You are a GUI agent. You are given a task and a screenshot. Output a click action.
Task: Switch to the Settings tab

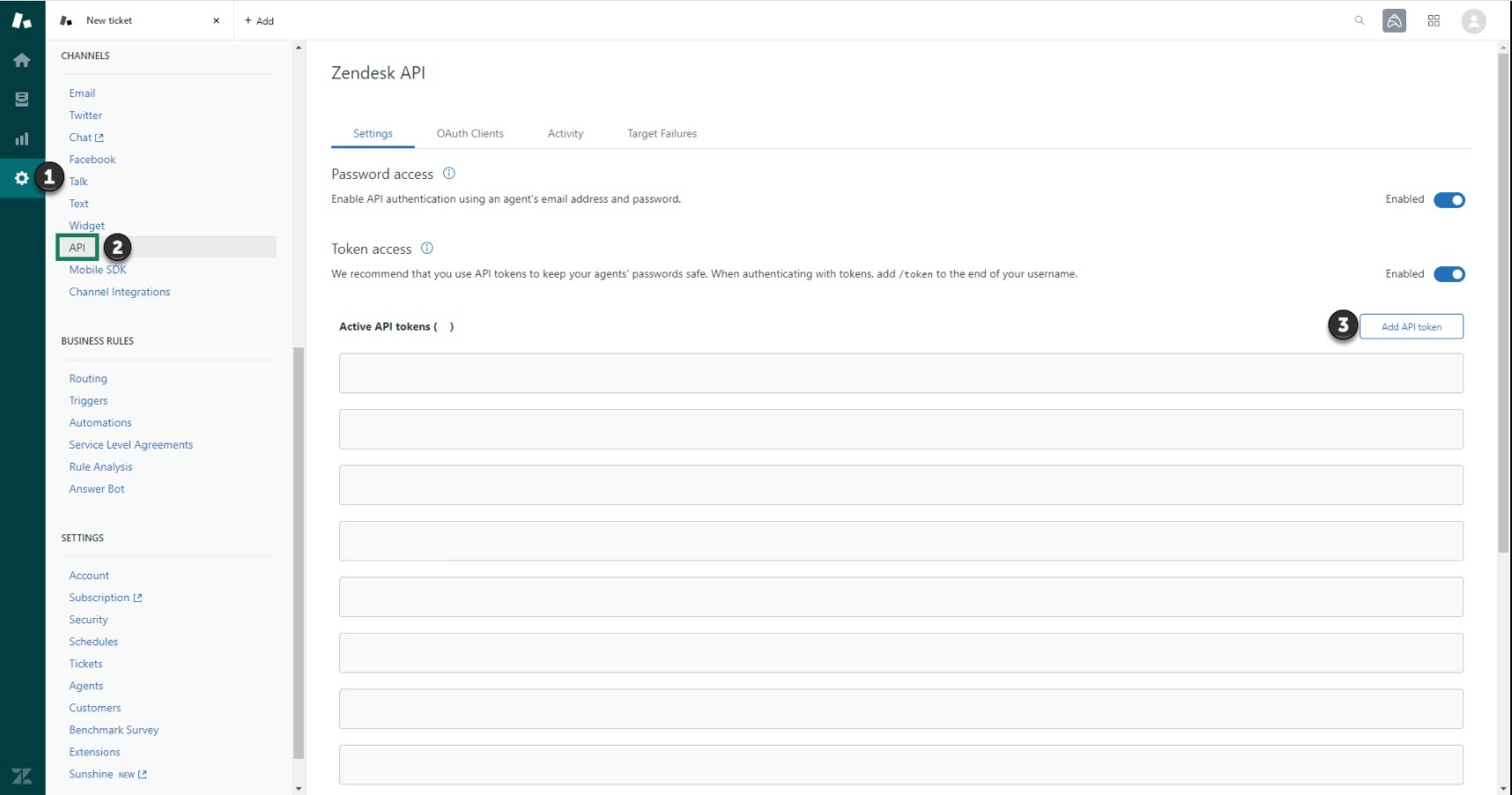click(373, 134)
